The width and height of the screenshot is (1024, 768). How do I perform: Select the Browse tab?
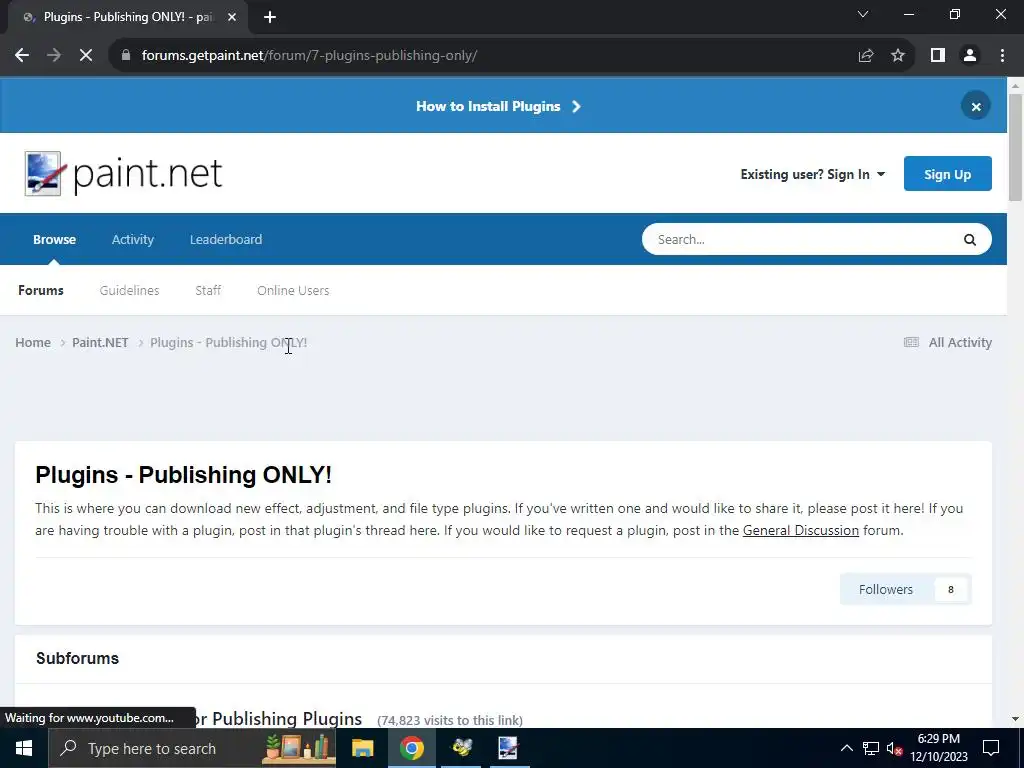tap(54, 240)
